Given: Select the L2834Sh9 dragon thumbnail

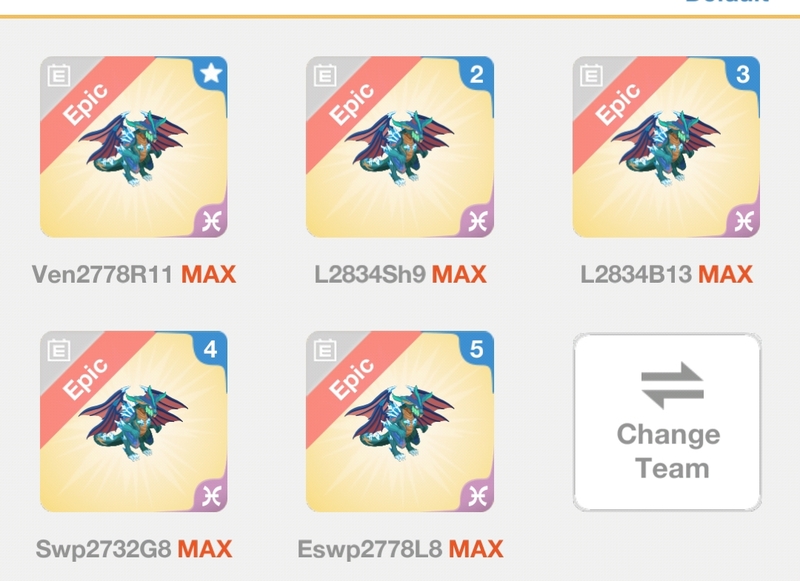Looking at the screenshot, I should [400, 147].
